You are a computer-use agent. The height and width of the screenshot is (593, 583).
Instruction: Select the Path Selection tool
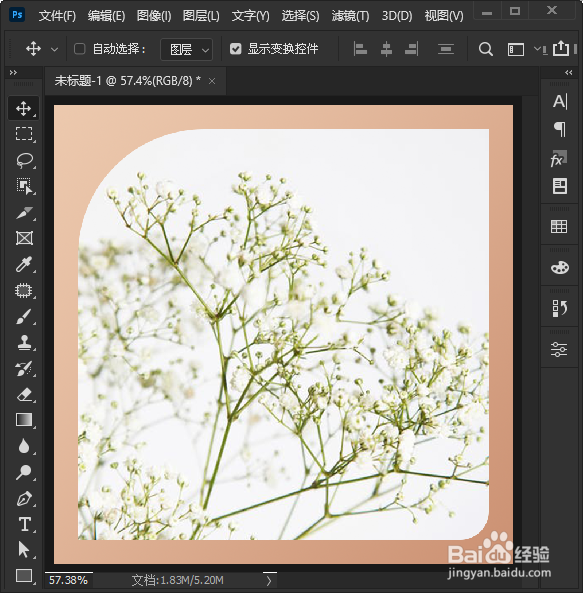pos(23,550)
